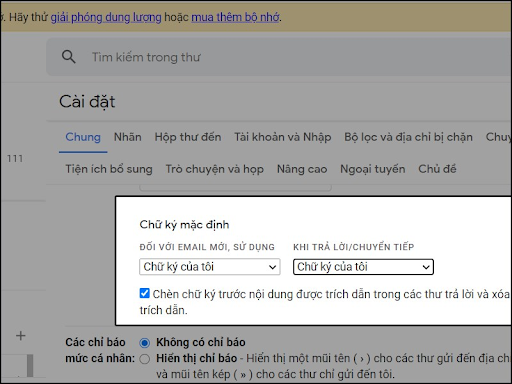512x384 pixels.
Task: Focus the 'Tìm kiếm trong thư' search field
Action: coord(279,57)
